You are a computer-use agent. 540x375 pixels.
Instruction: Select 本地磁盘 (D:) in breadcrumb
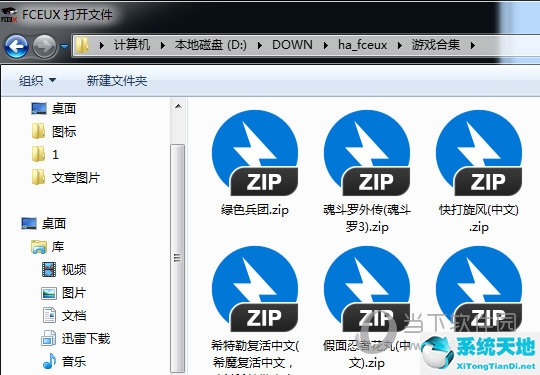pos(211,45)
